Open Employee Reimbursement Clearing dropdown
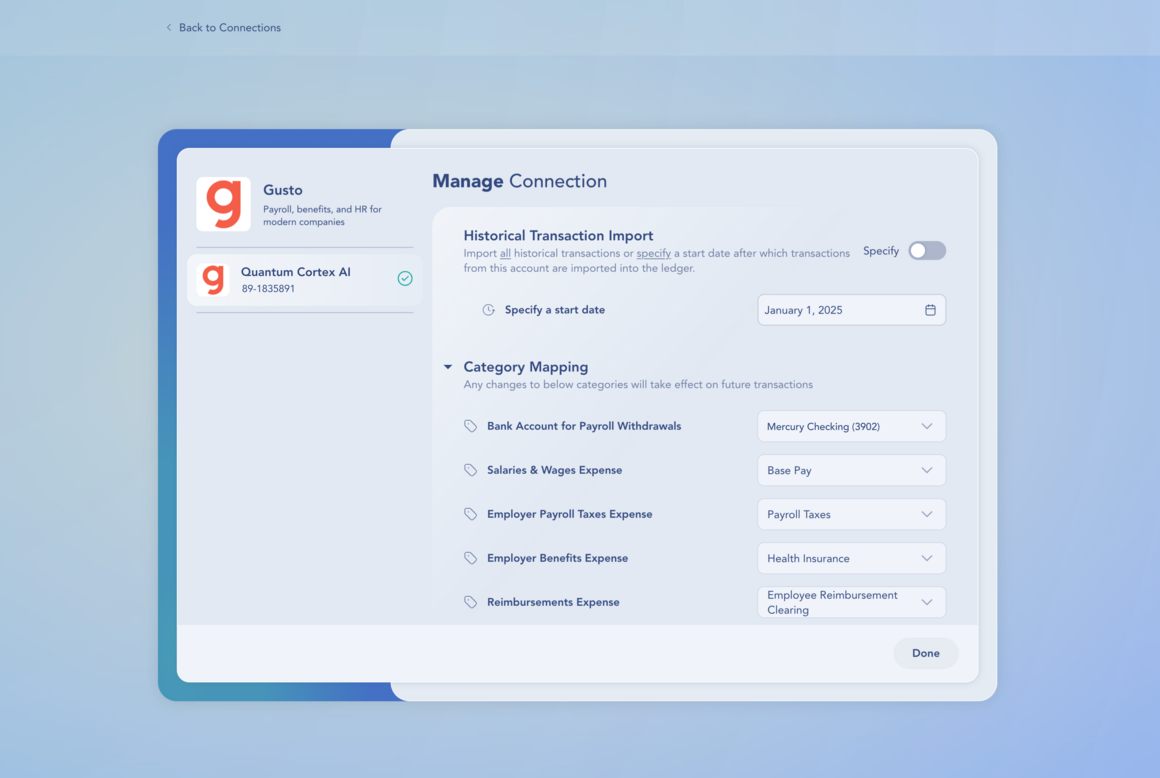The image size is (1160, 778). pyautogui.click(x=851, y=602)
